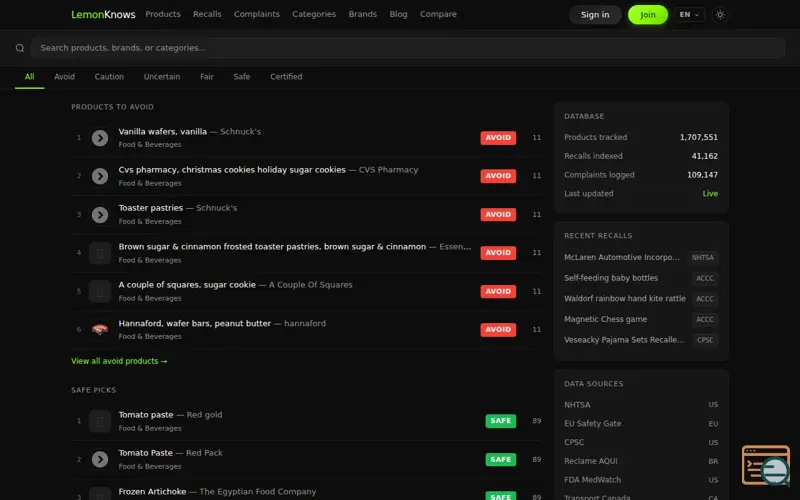
Task: Click placeholder thumbnail for Red gold Tomato paste
Action: [x=100, y=421]
